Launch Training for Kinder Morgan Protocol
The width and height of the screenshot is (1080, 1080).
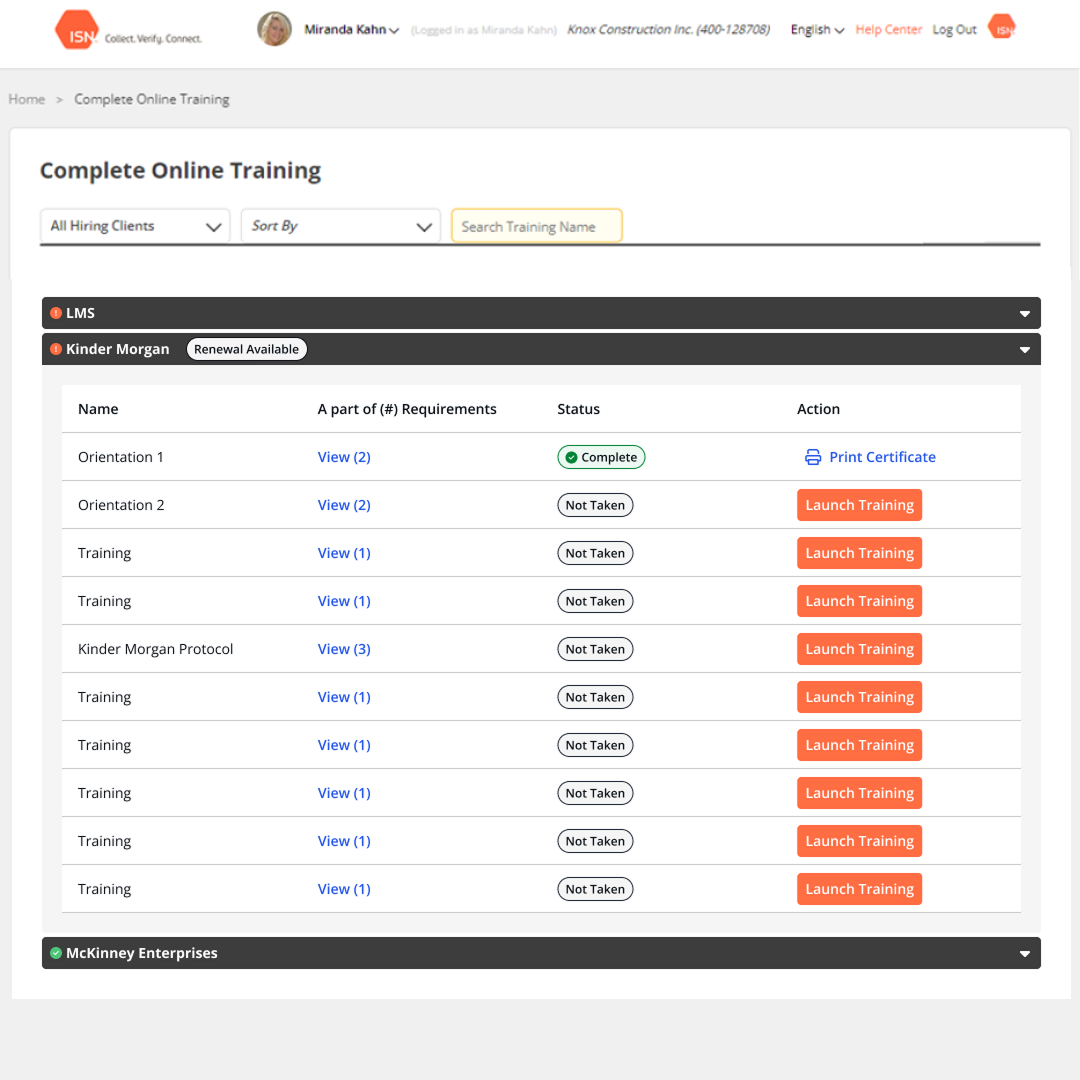[860, 650]
